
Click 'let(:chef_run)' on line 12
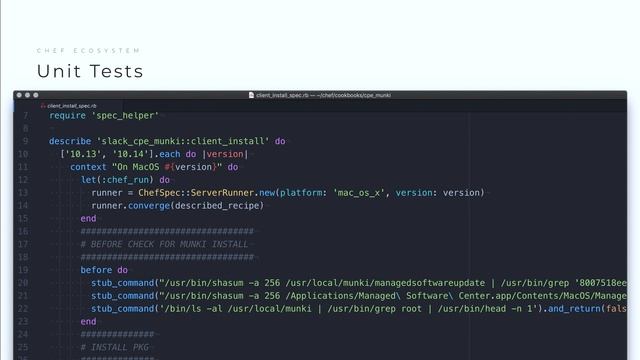point(117,180)
